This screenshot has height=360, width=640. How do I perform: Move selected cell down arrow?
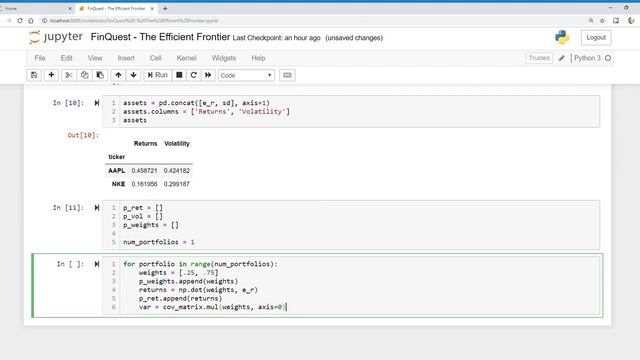pos(133,75)
